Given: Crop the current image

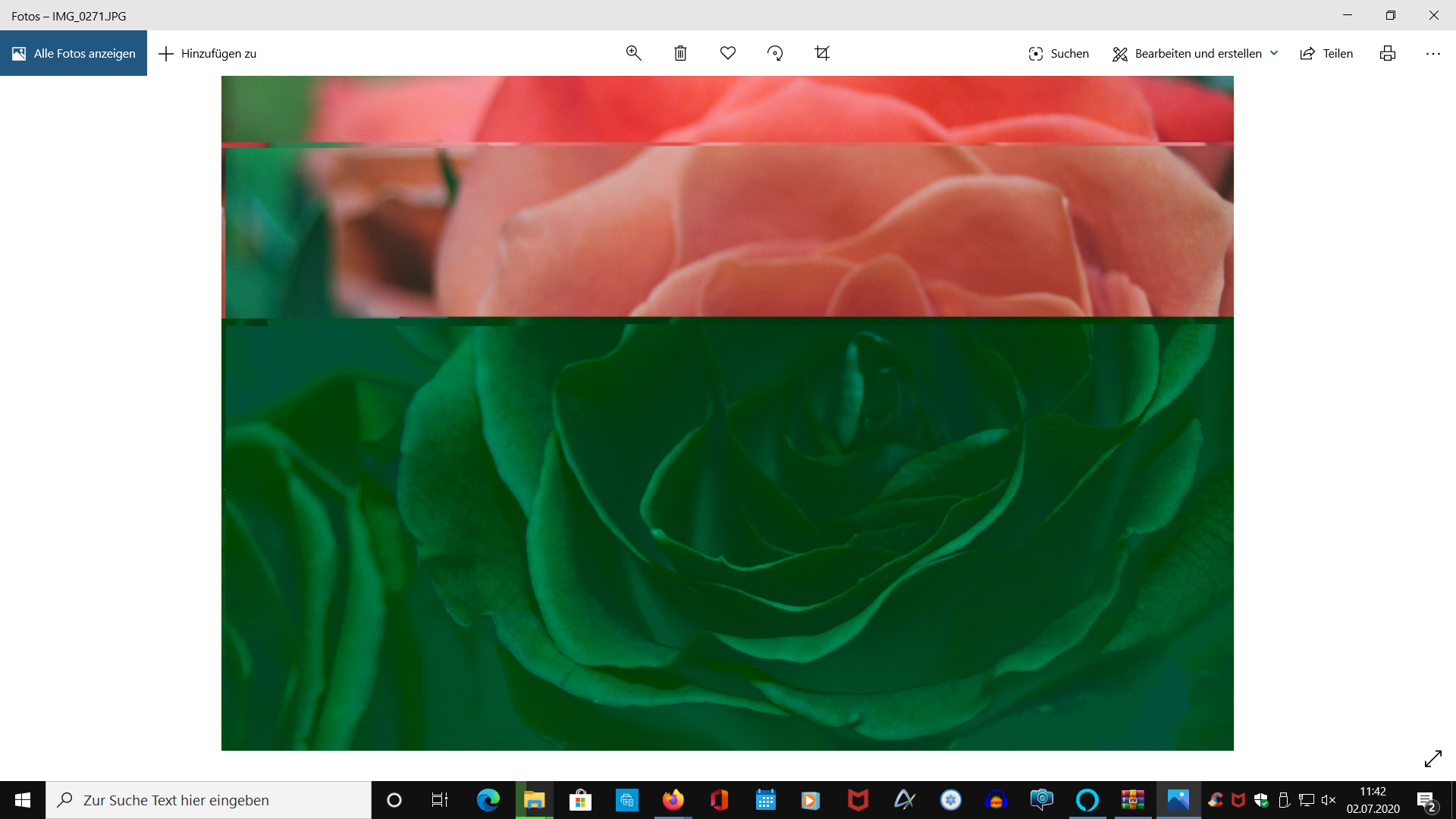Looking at the screenshot, I should [x=821, y=53].
